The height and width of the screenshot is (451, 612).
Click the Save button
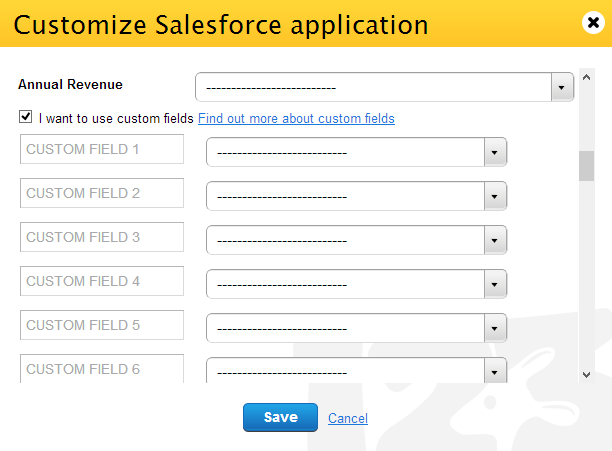point(280,417)
